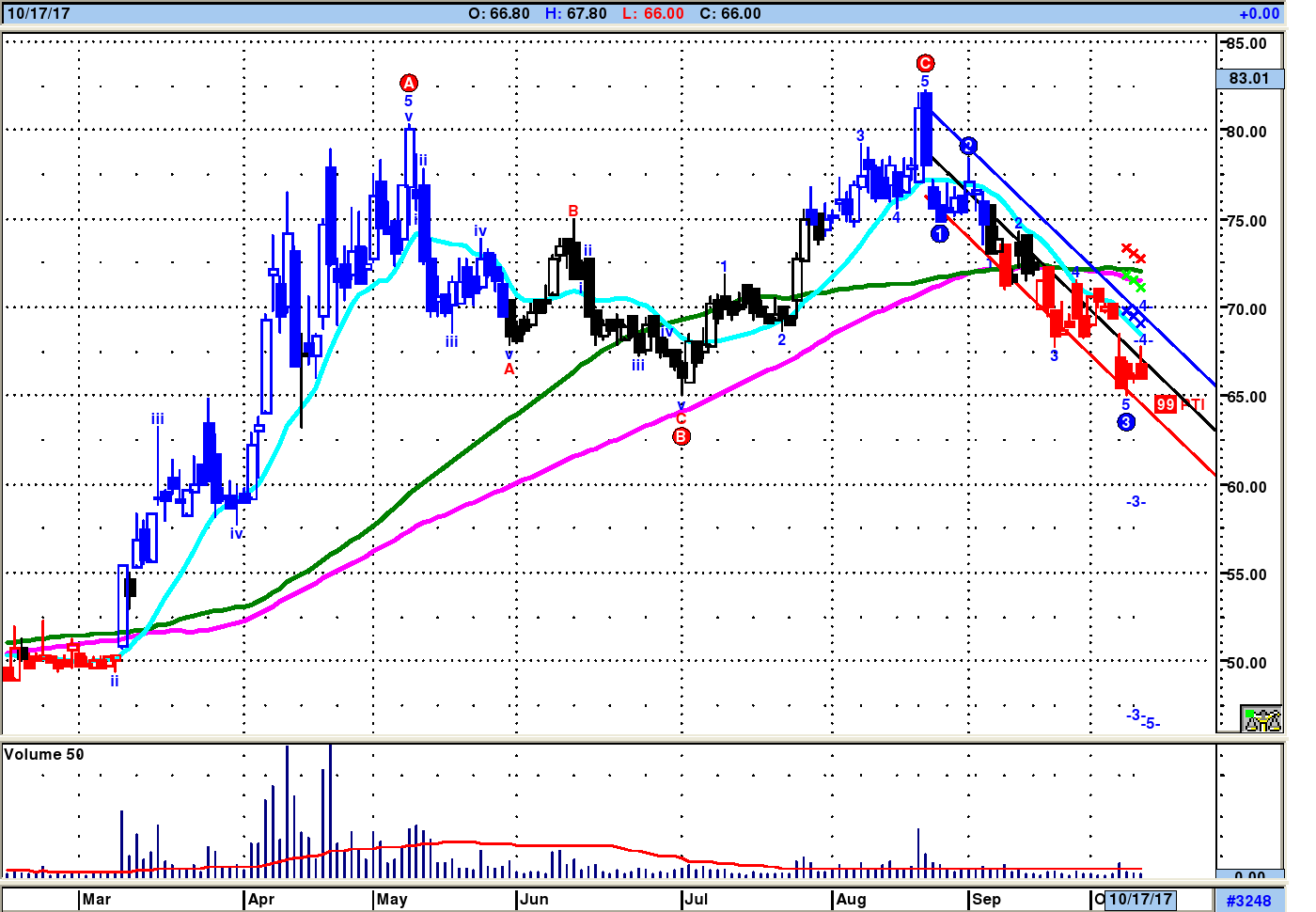Click the red circled A wave marker

click(408, 83)
